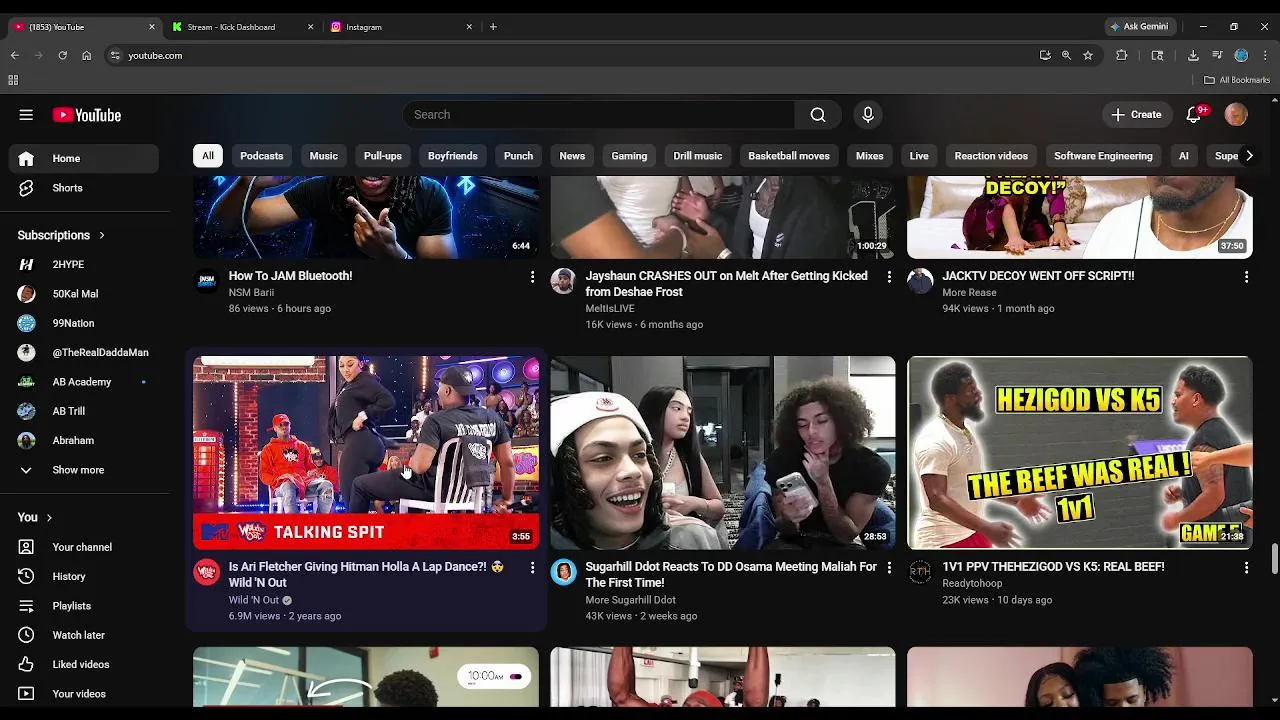Expand the Subscriptions section chevron
The height and width of the screenshot is (720, 1280).
coord(101,236)
